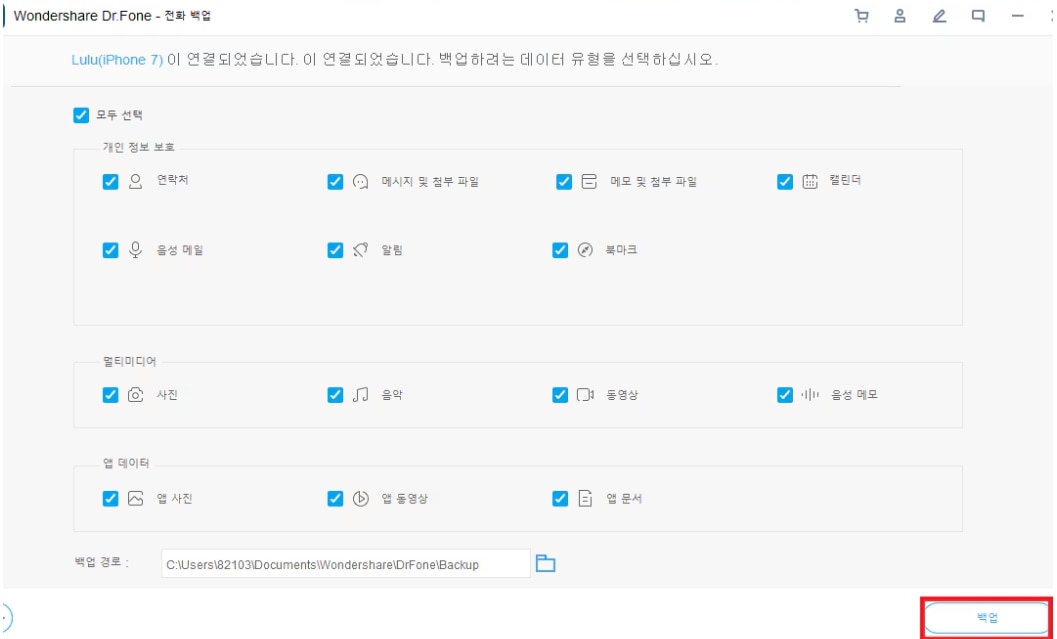This screenshot has width=1057, height=639.
Task: Uncheck the 음성 메모 voice memos checkbox
Action: click(x=785, y=395)
